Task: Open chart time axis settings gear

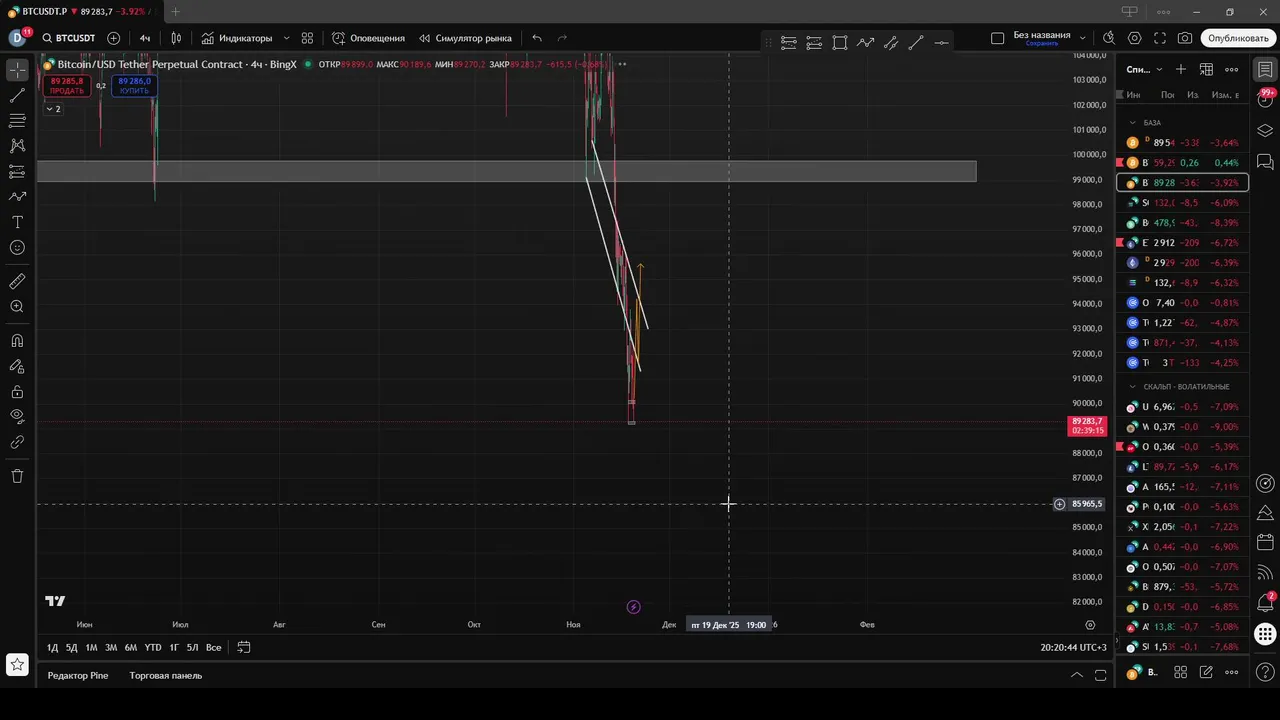Action: 1090,624
